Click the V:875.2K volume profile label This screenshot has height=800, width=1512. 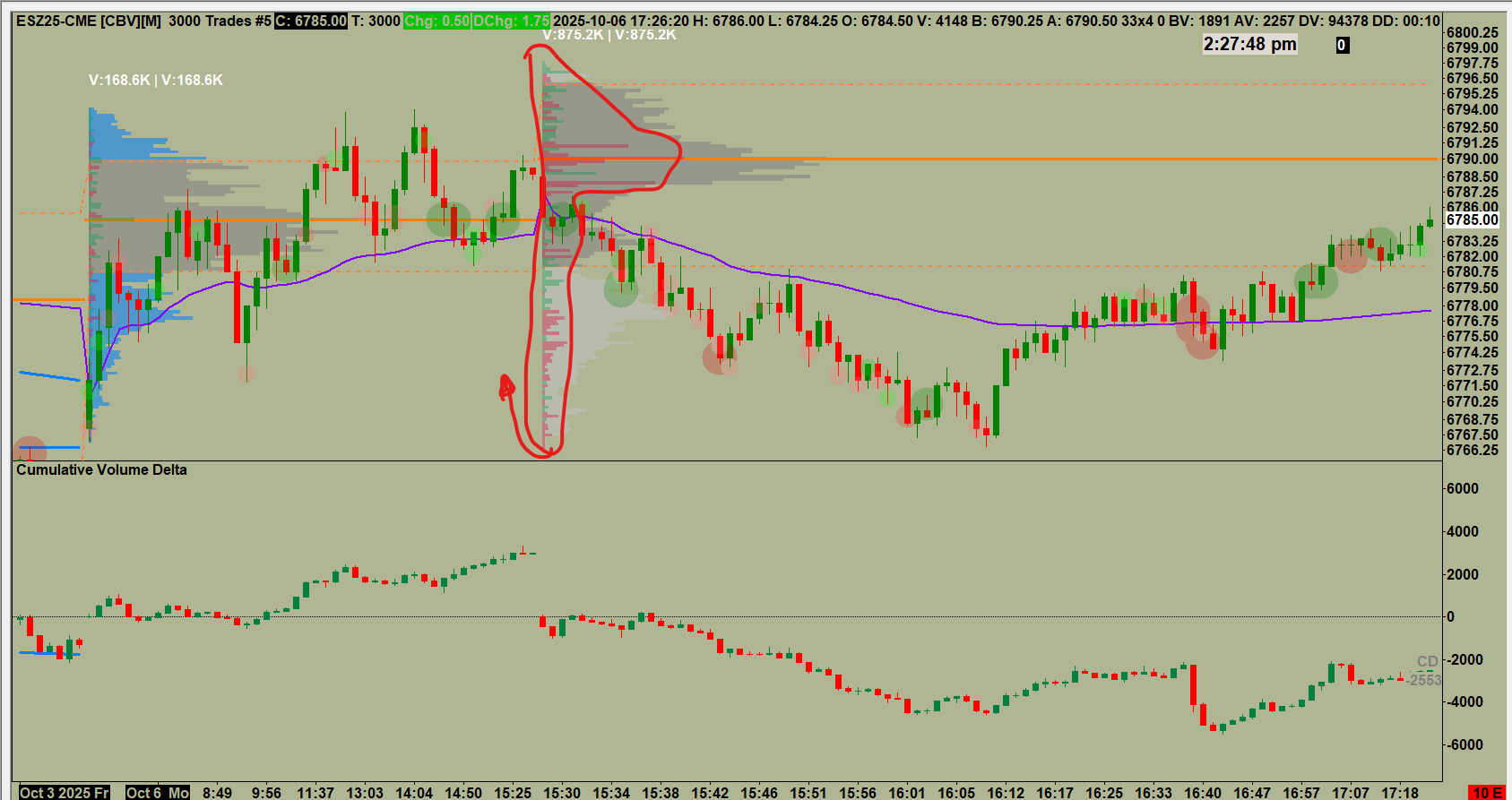609,34
